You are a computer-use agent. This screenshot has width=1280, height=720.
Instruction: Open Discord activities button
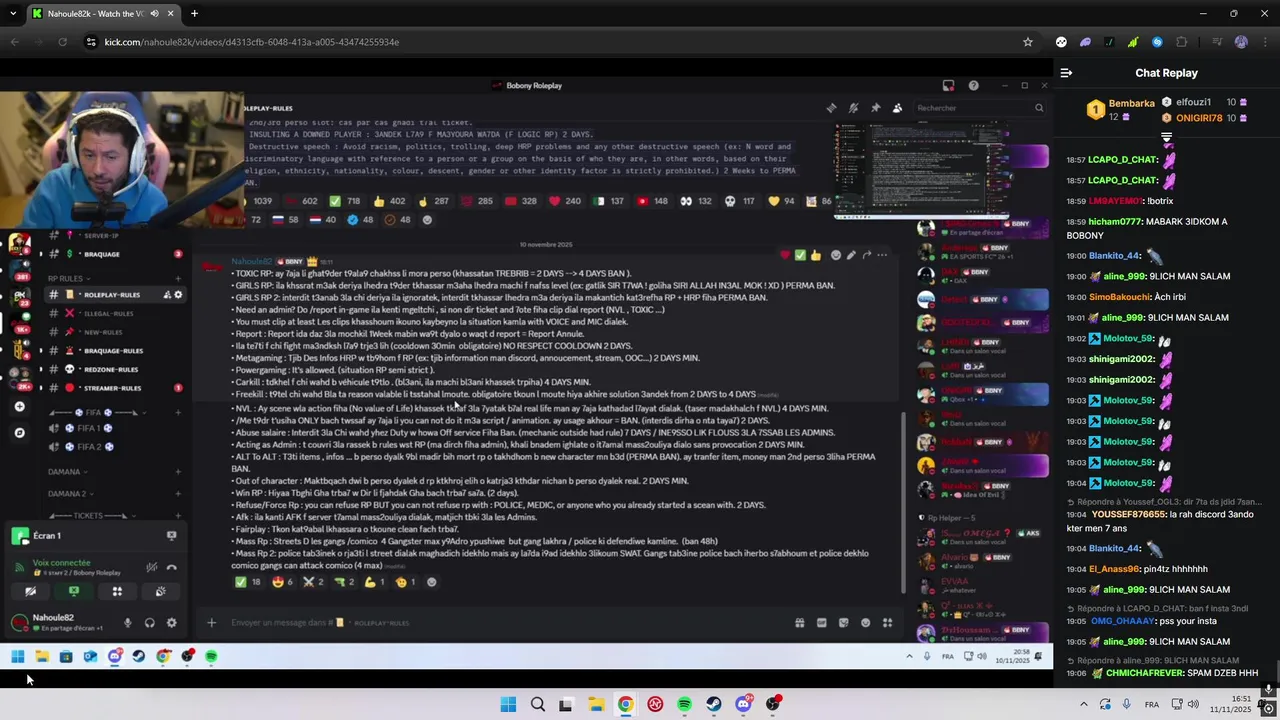tap(117, 591)
